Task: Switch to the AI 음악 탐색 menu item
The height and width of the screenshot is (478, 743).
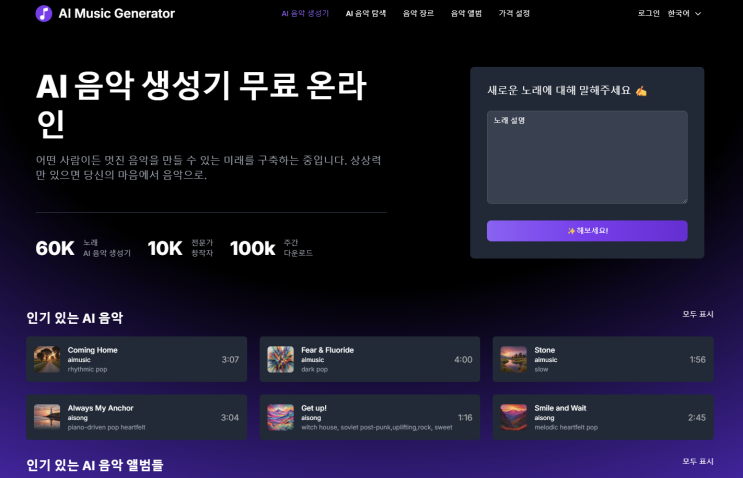Action: (x=366, y=14)
